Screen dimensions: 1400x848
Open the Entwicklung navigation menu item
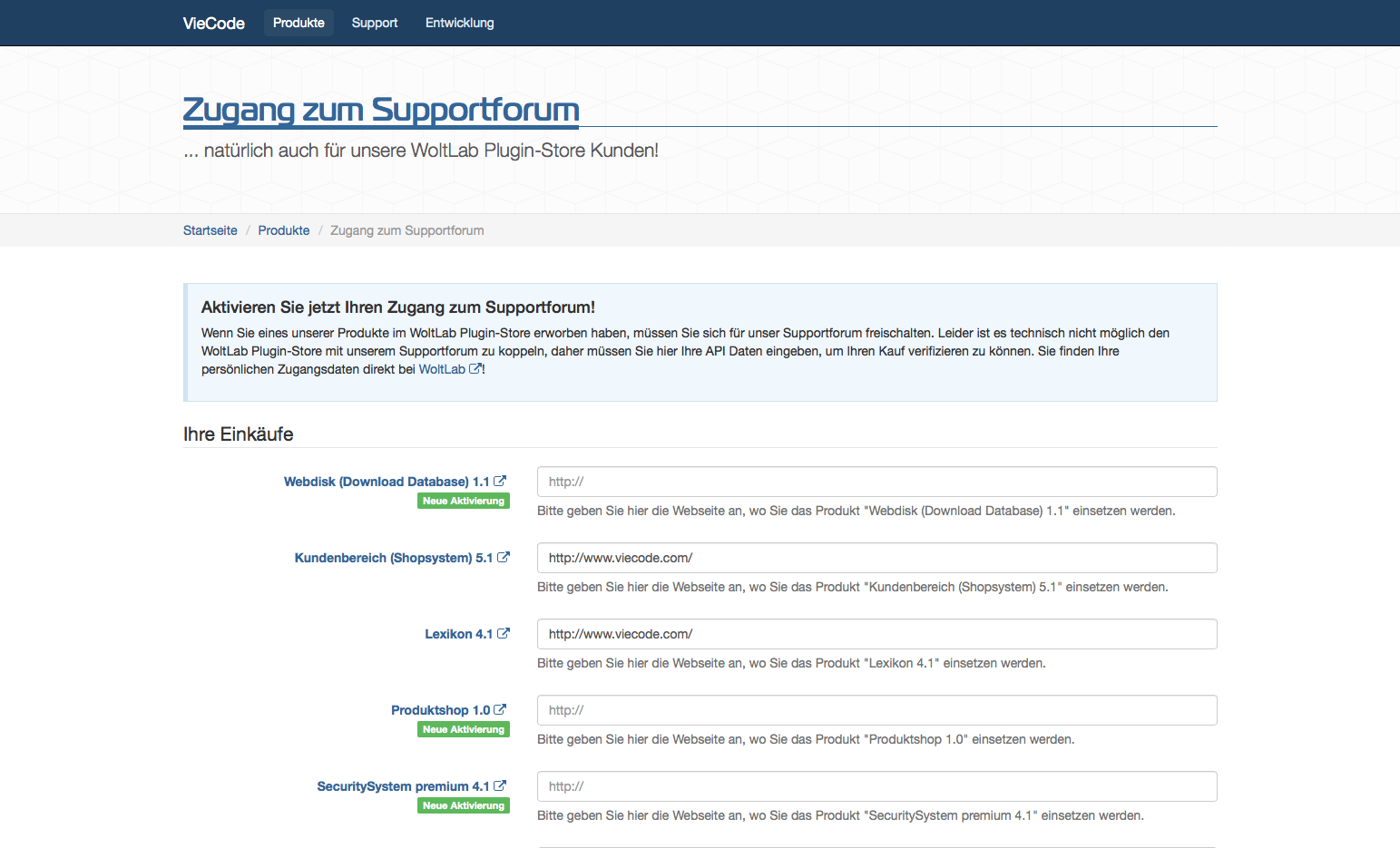(x=459, y=23)
